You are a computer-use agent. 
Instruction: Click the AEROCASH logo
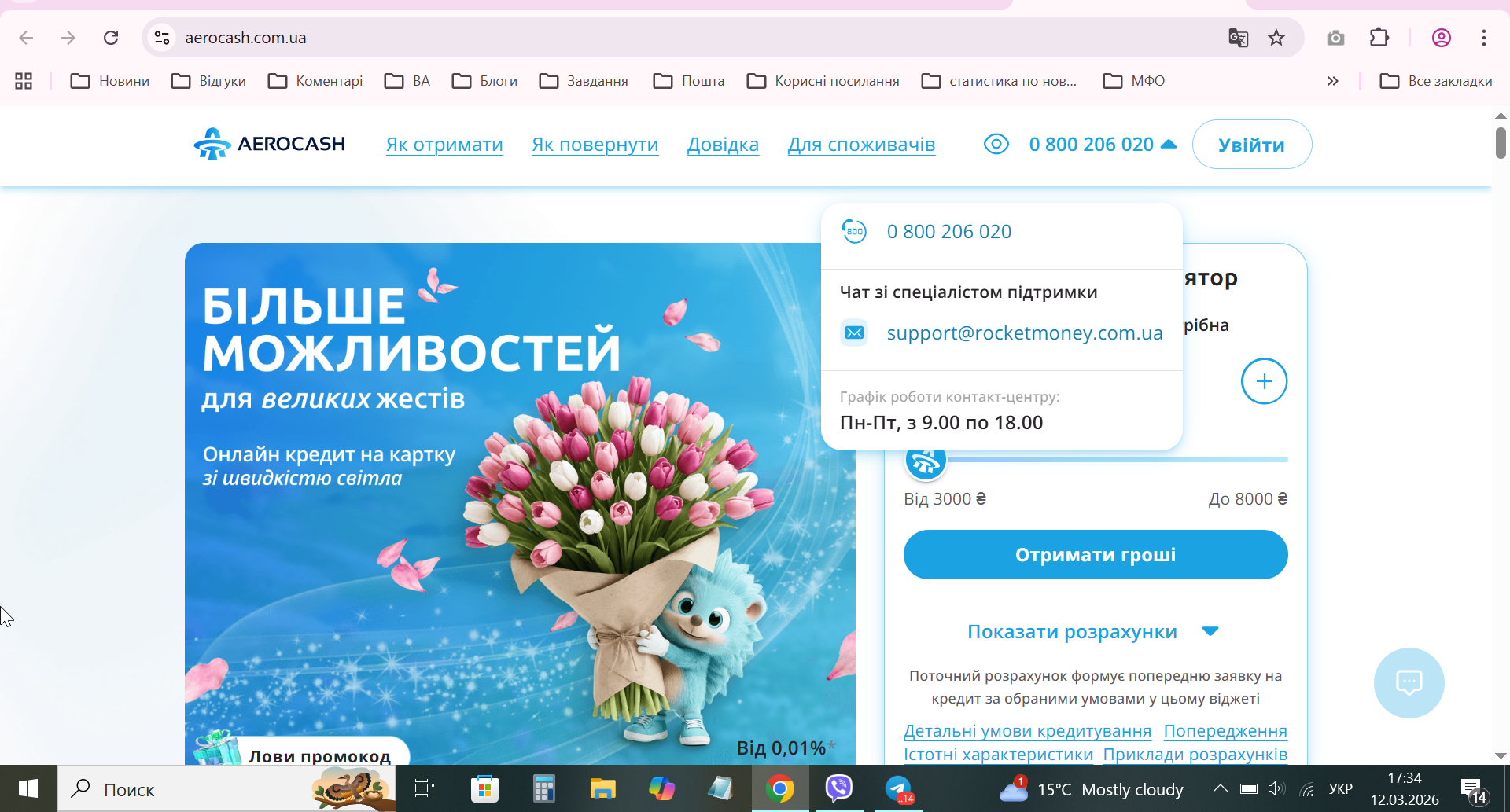270,144
